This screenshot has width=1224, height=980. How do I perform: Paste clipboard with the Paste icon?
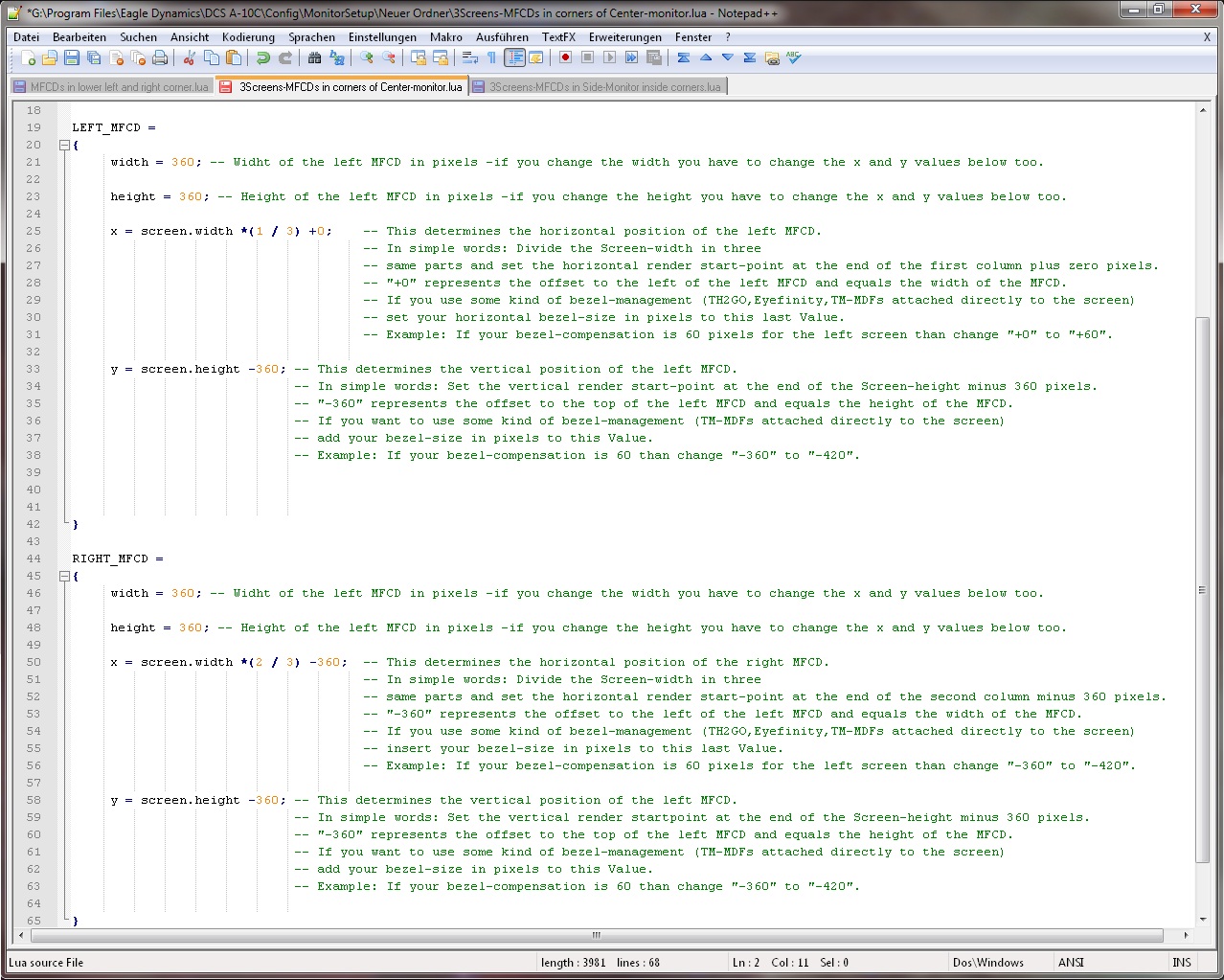[x=234, y=57]
